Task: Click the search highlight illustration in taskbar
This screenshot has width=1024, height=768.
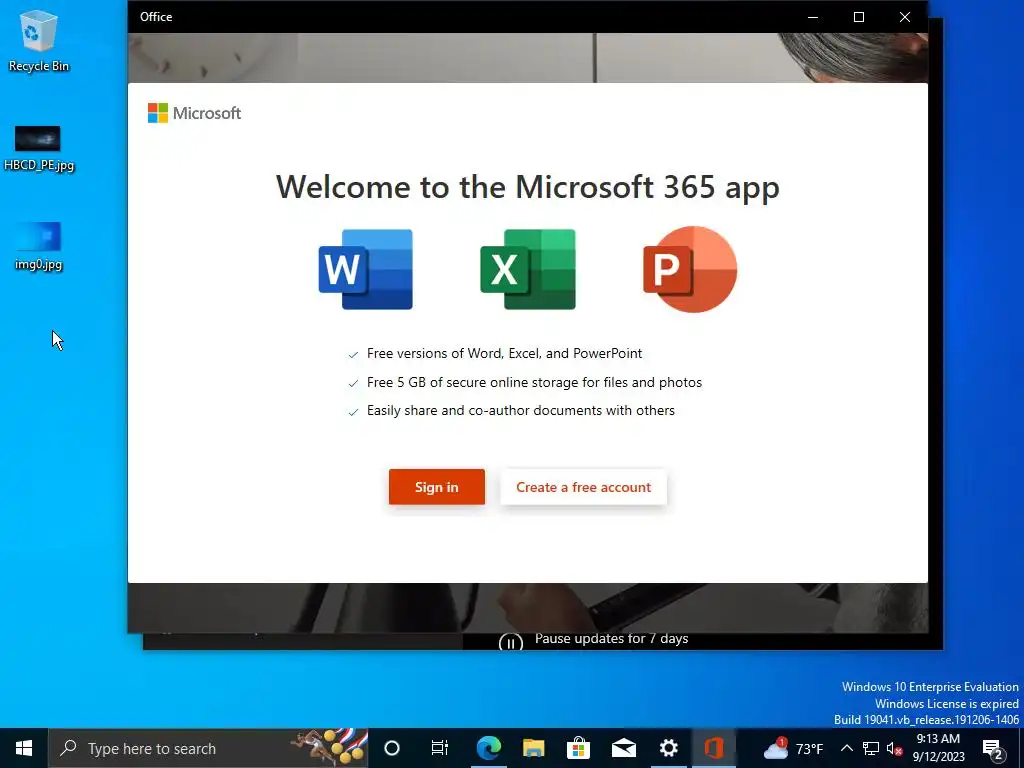Action: [x=329, y=748]
